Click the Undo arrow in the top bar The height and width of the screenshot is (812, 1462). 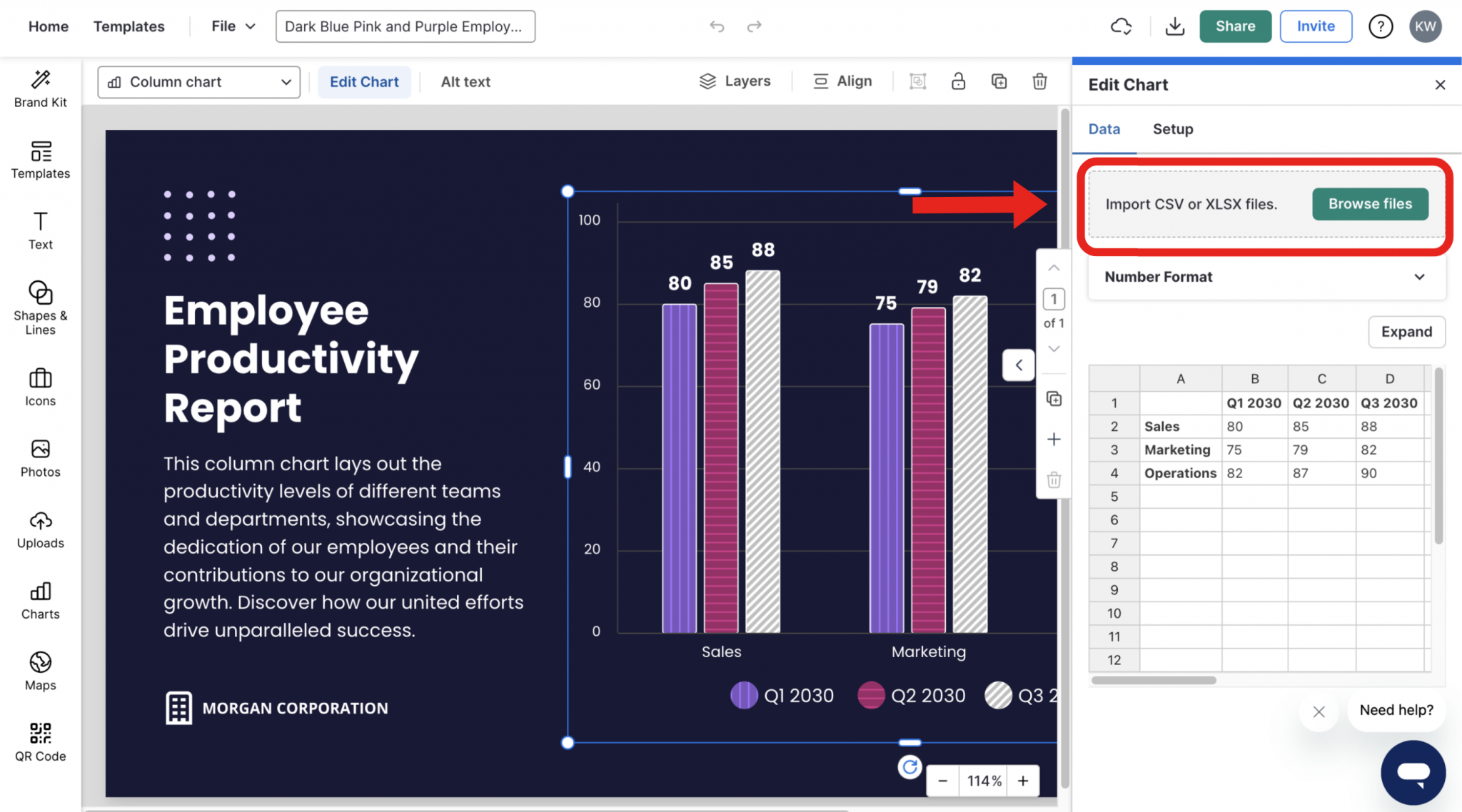pos(717,26)
